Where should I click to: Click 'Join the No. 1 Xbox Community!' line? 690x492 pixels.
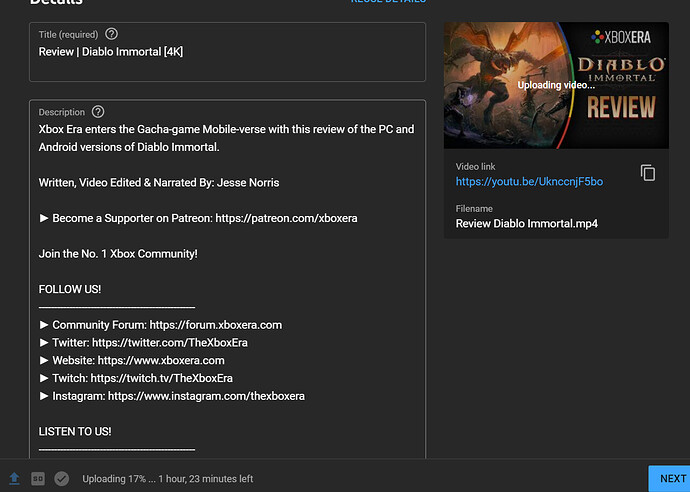[118, 253]
